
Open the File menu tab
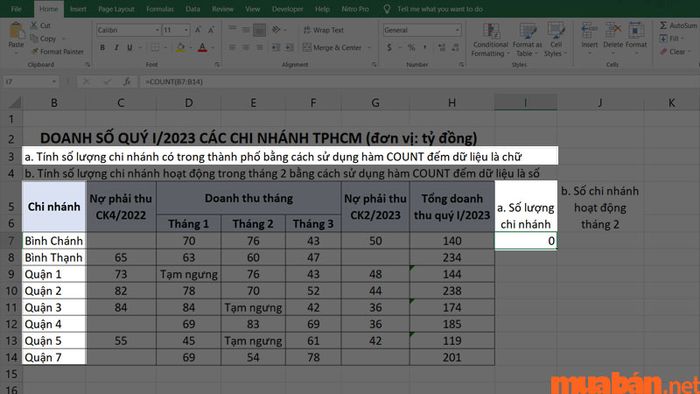16,9
